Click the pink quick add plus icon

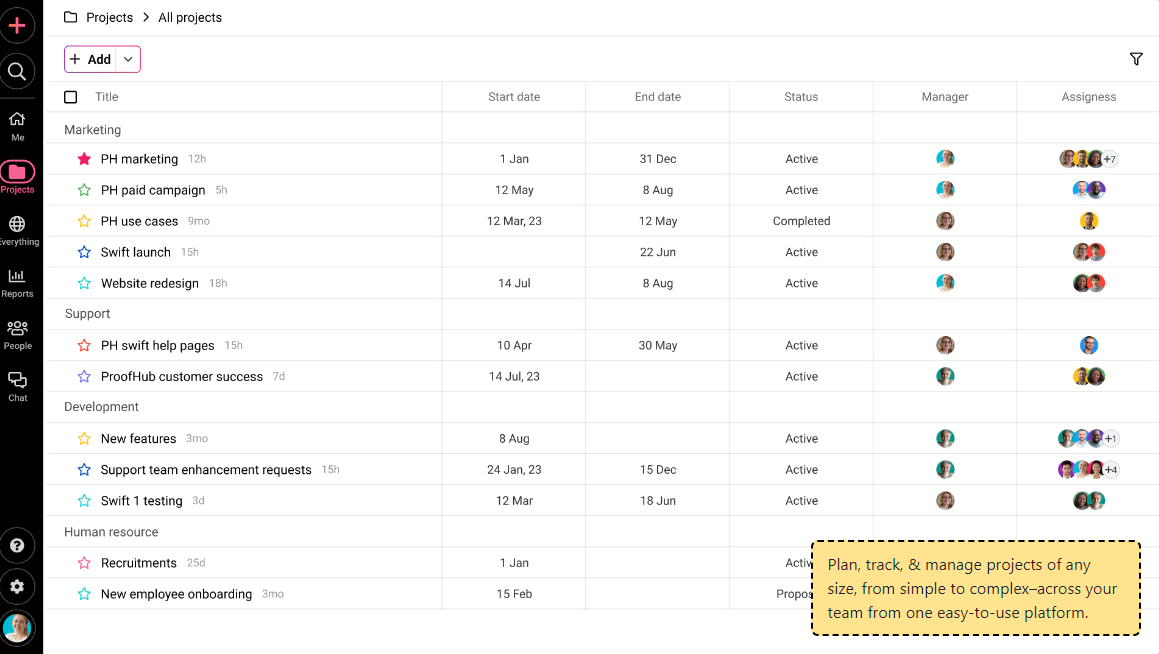17,25
